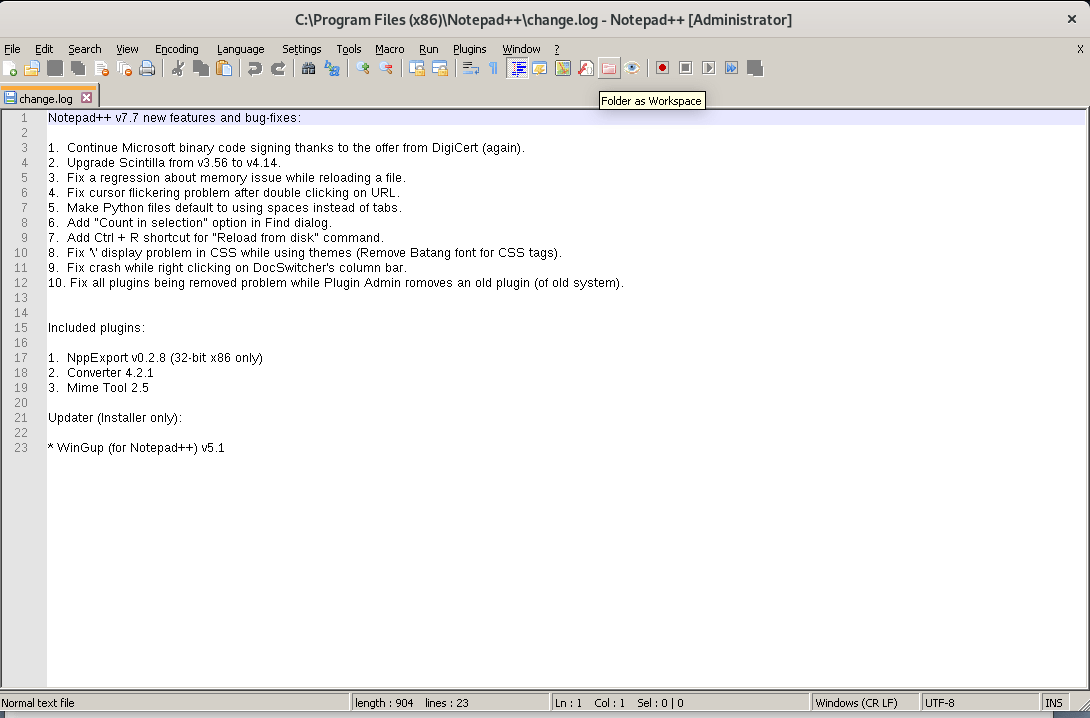
Task: Click the 'Updater (Installer only):' line
Action: tap(115, 418)
